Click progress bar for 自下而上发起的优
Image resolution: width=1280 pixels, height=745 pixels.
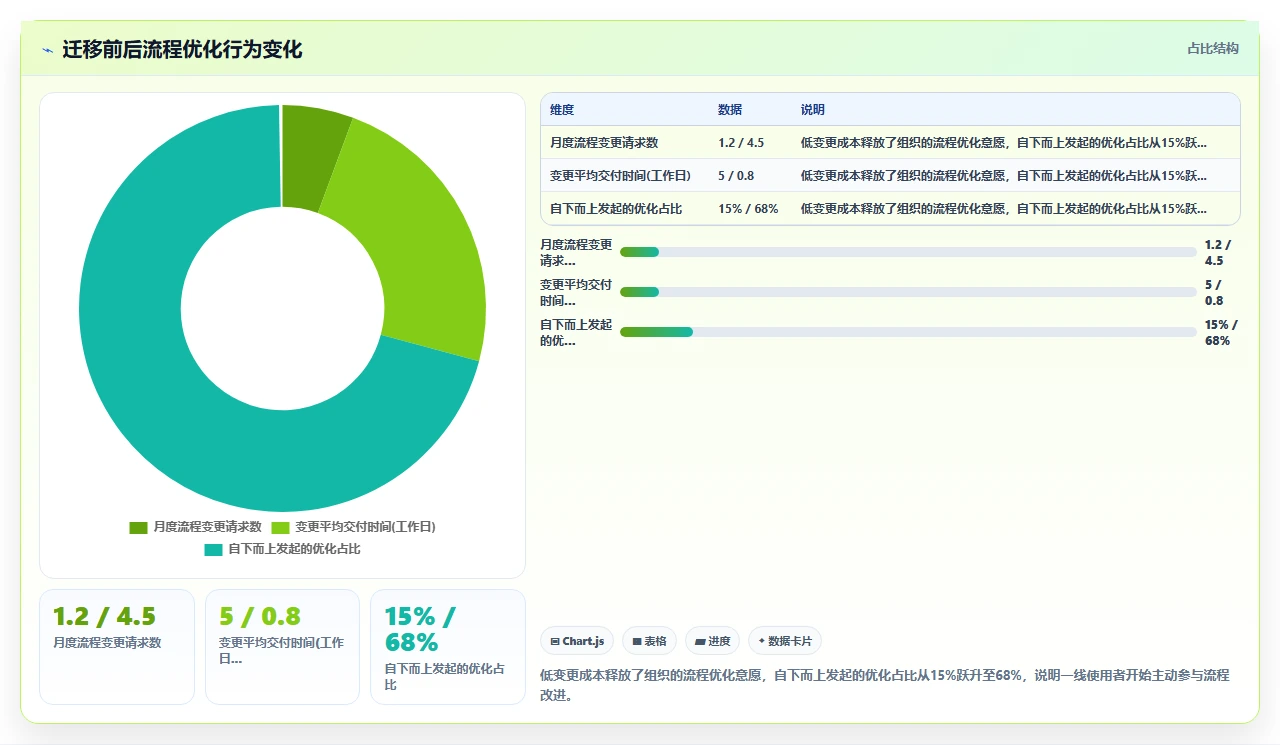pyautogui.click(x=908, y=332)
